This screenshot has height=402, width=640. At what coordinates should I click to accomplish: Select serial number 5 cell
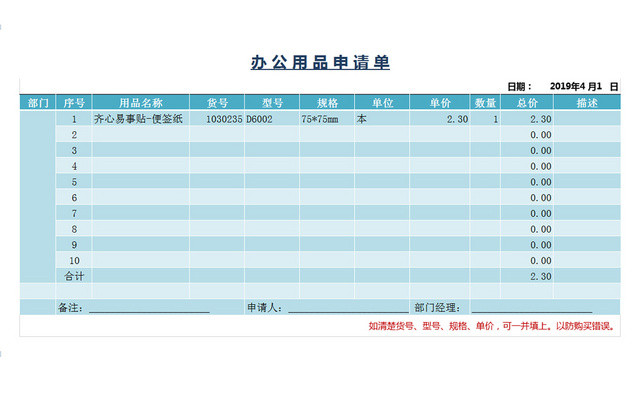74,182
